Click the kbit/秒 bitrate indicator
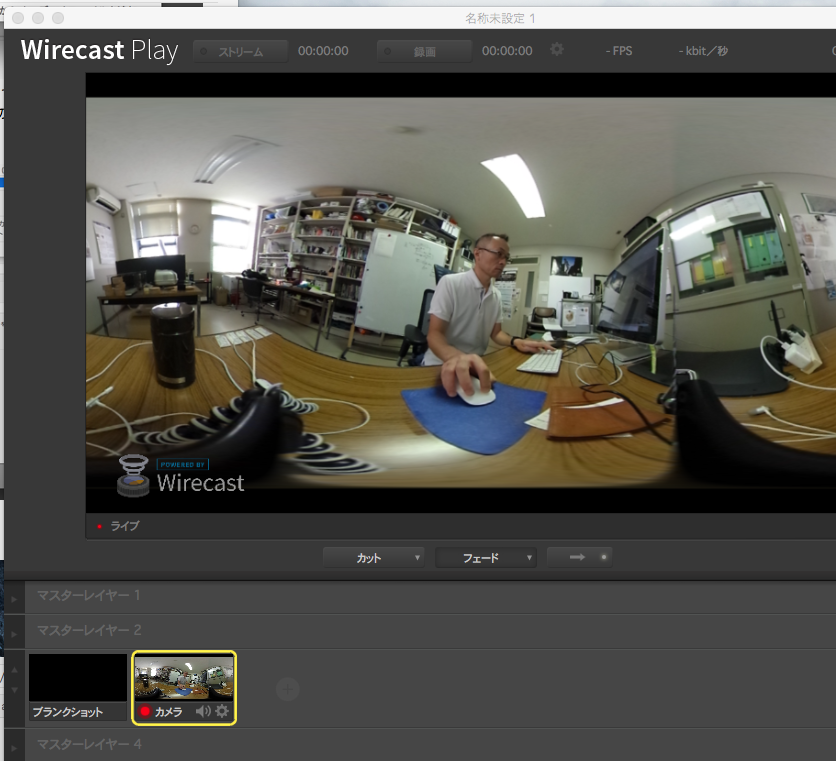Screen dimensions: 836x761 (703, 51)
